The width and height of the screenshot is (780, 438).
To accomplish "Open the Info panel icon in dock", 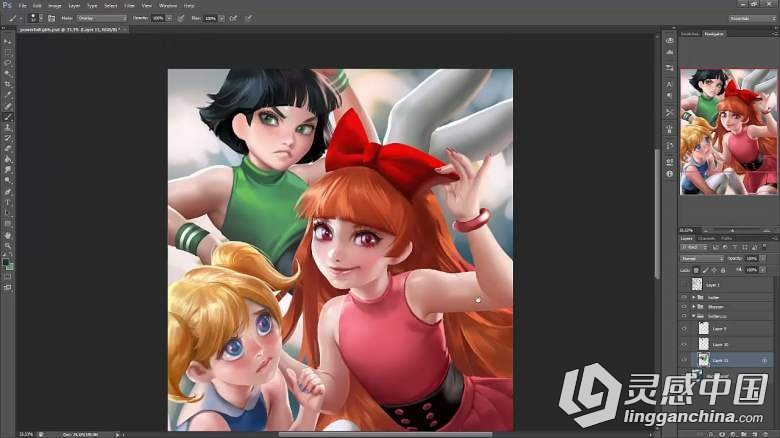I will point(670,174).
